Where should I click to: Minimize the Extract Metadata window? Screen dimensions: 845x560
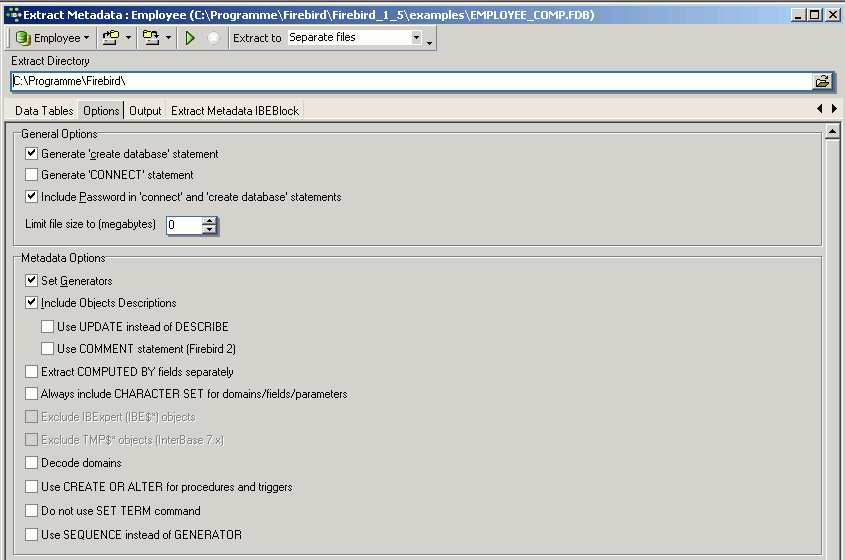point(799,15)
